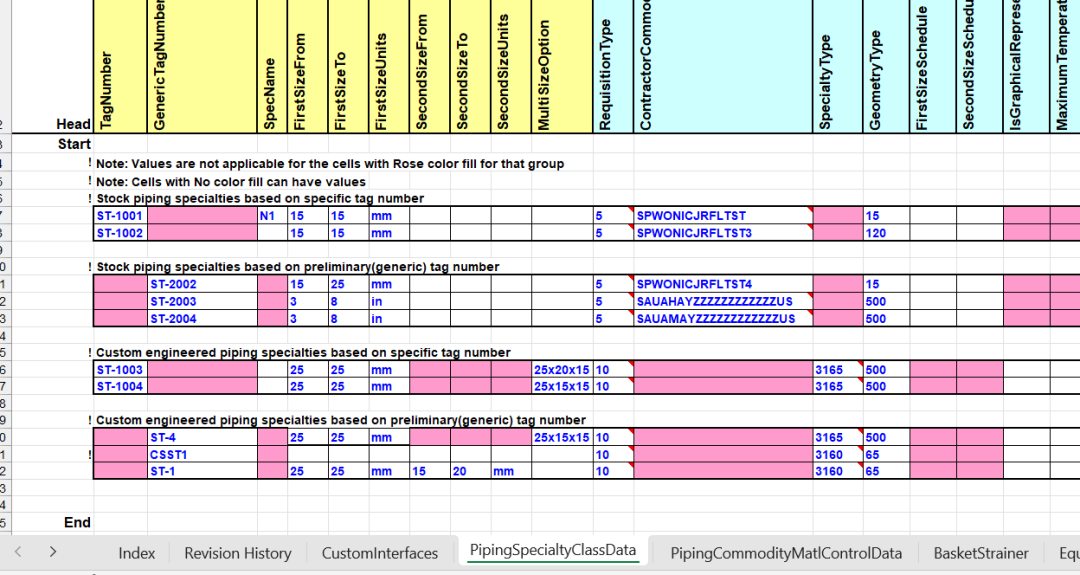This screenshot has width=1080, height=575.
Task: Select the SpecName cell N1
Action: (x=272, y=216)
